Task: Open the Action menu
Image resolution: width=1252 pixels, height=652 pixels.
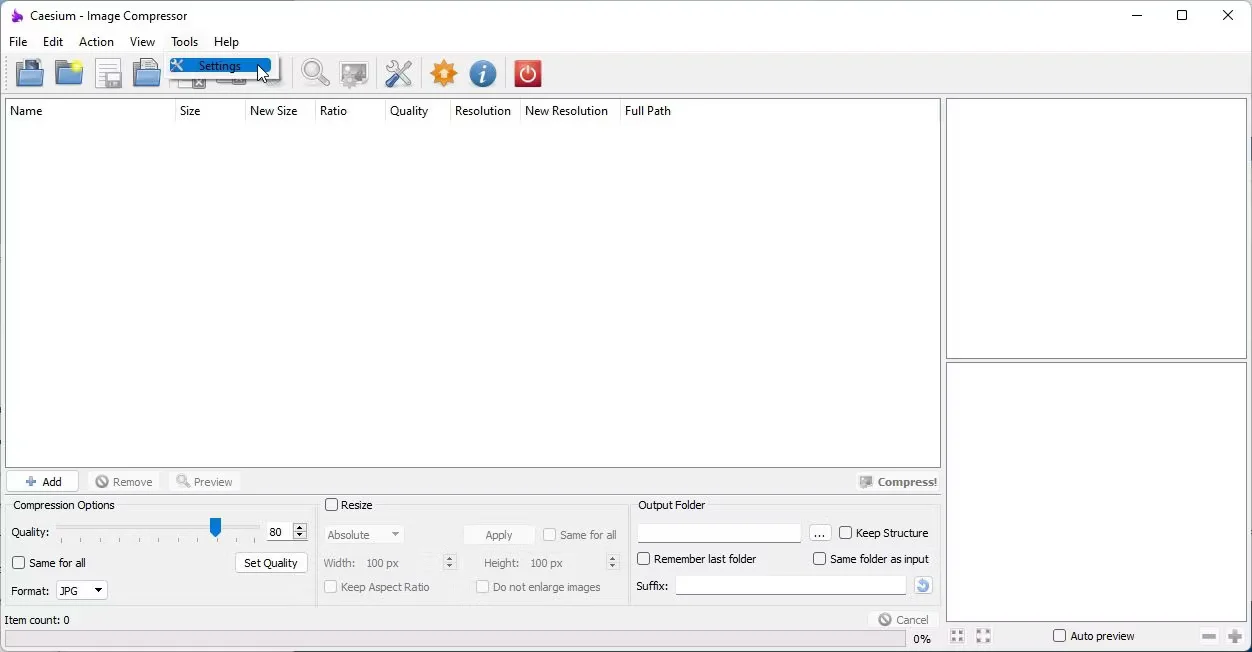Action: (96, 42)
